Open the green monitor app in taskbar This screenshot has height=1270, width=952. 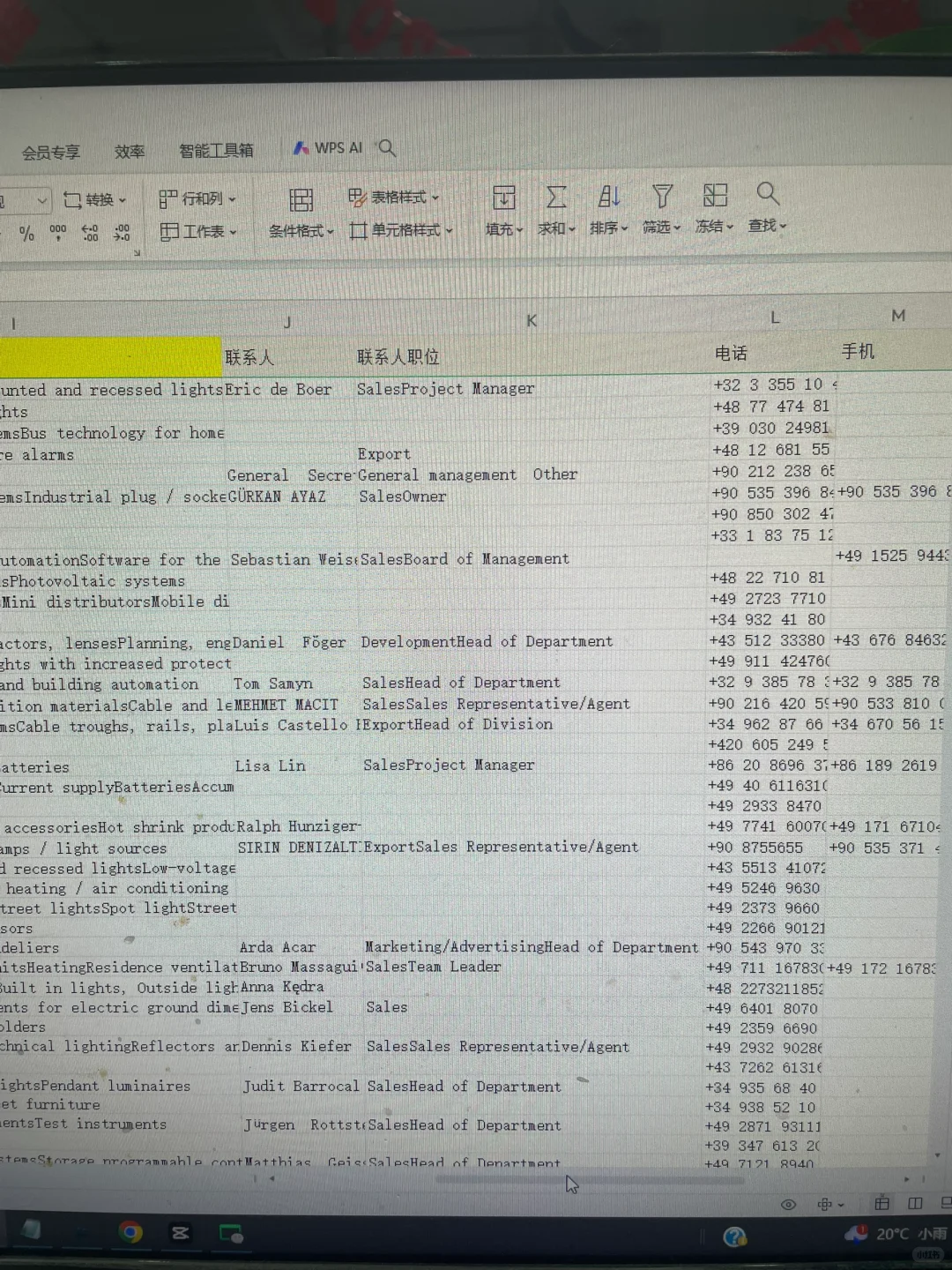pos(231,1234)
